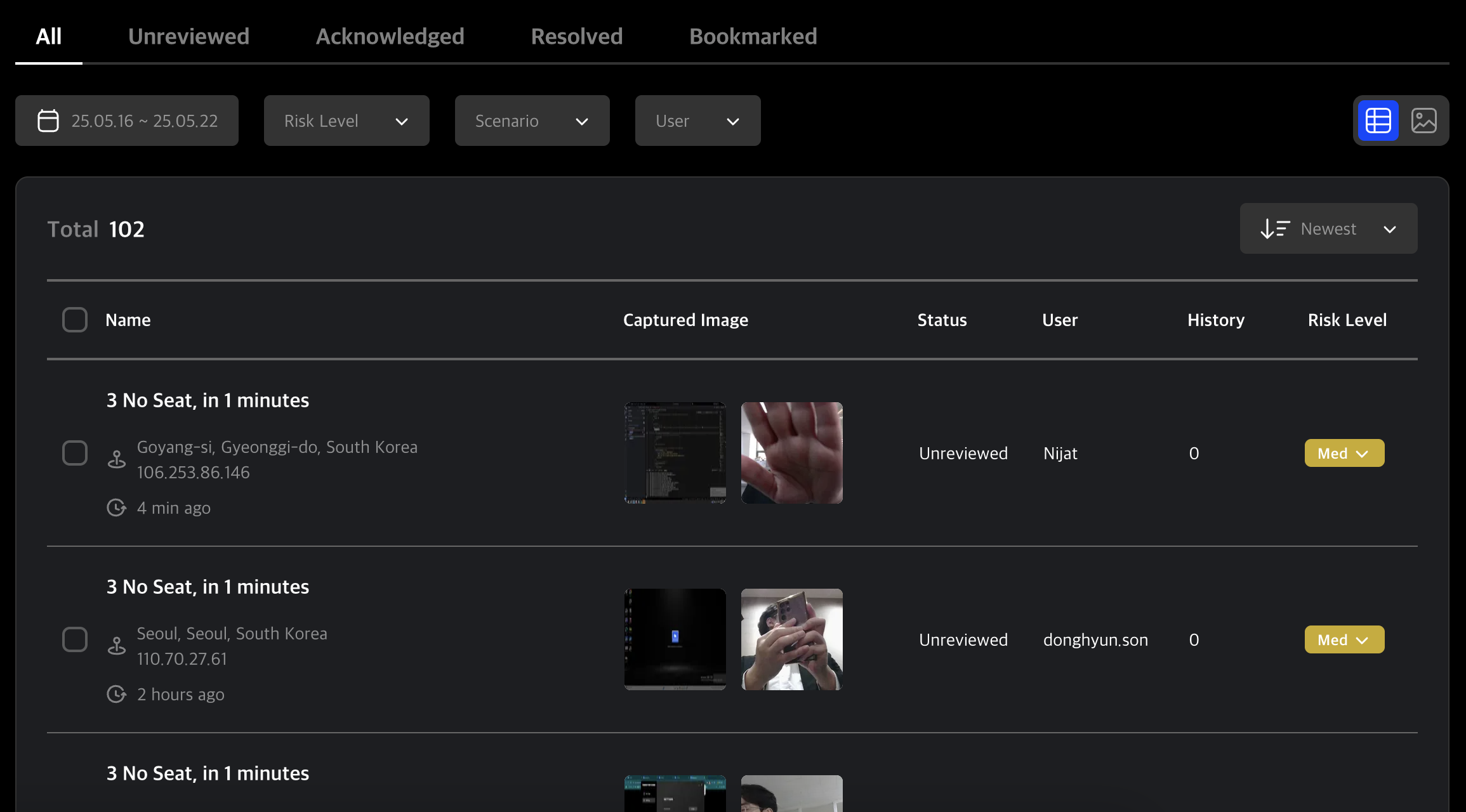Viewport: 1466px width, 812px height.
Task: Switch to image gallery view icon
Action: 1423,121
